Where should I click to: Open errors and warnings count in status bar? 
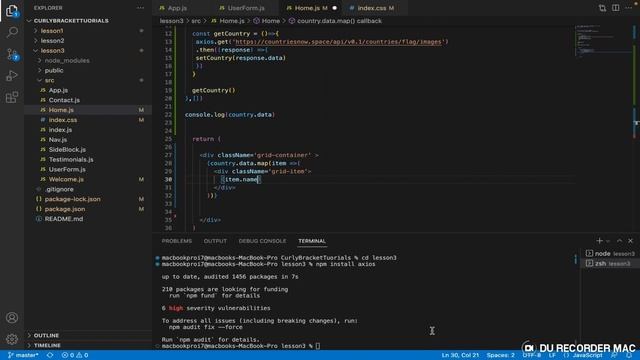pos(75,355)
